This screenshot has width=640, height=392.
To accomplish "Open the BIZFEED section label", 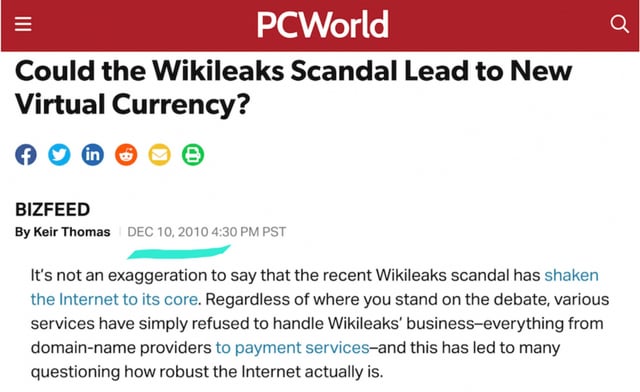I will point(52,209).
